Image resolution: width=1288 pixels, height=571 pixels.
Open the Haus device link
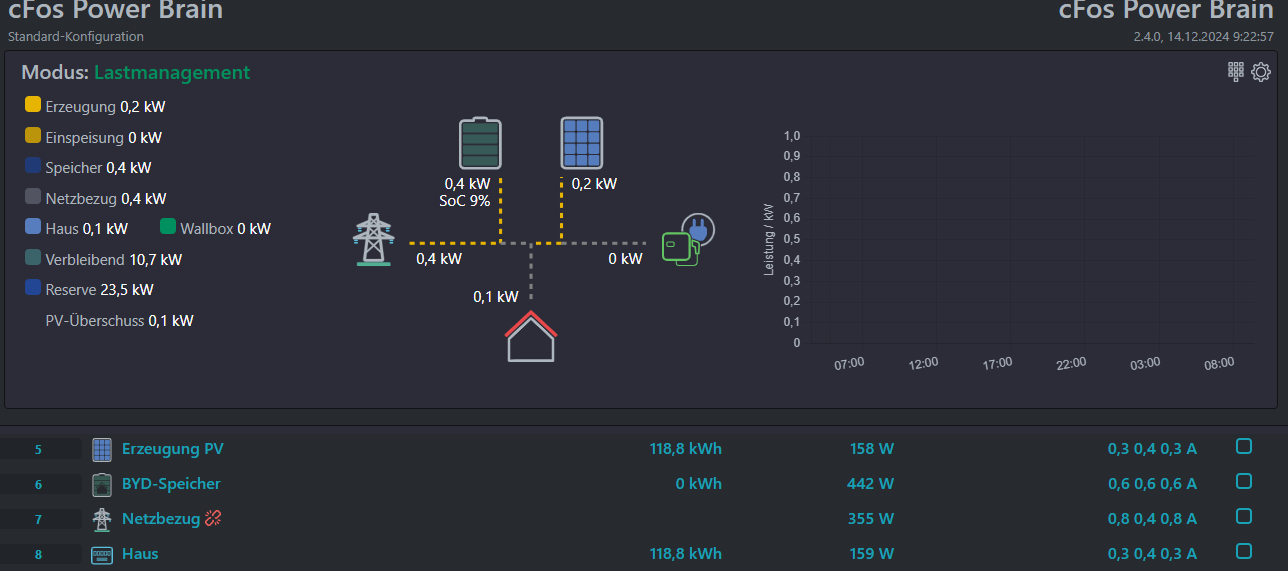(x=140, y=554)
